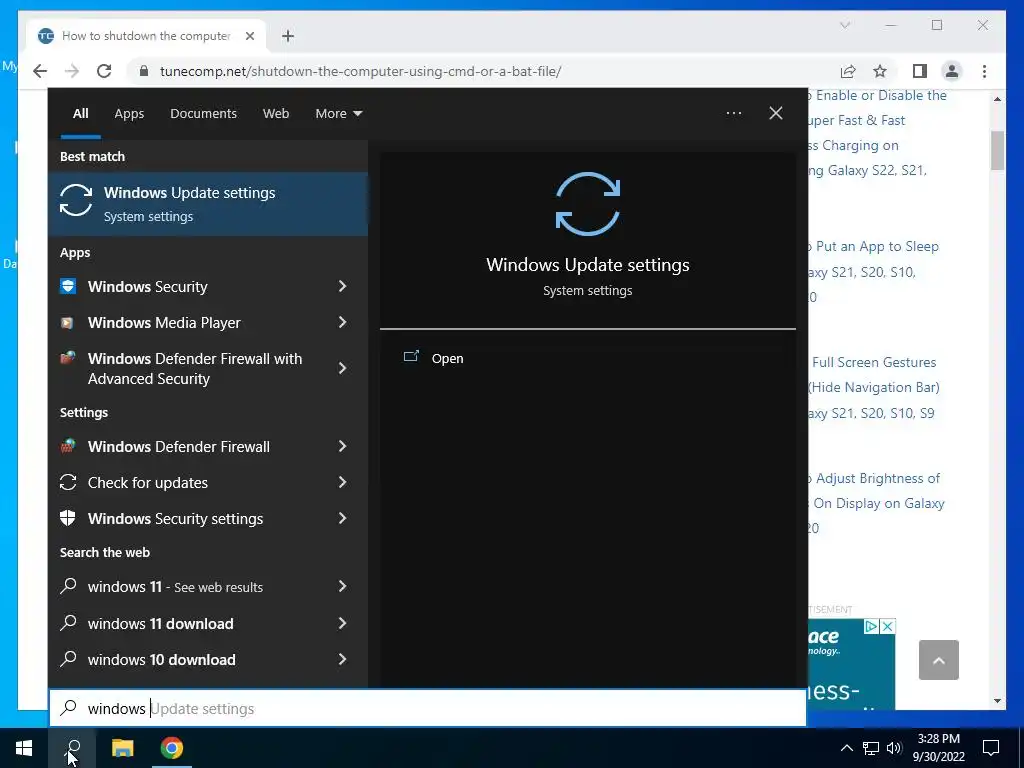Open the notification center icon
Screen dimensions: 1024x768
(991, 748)
